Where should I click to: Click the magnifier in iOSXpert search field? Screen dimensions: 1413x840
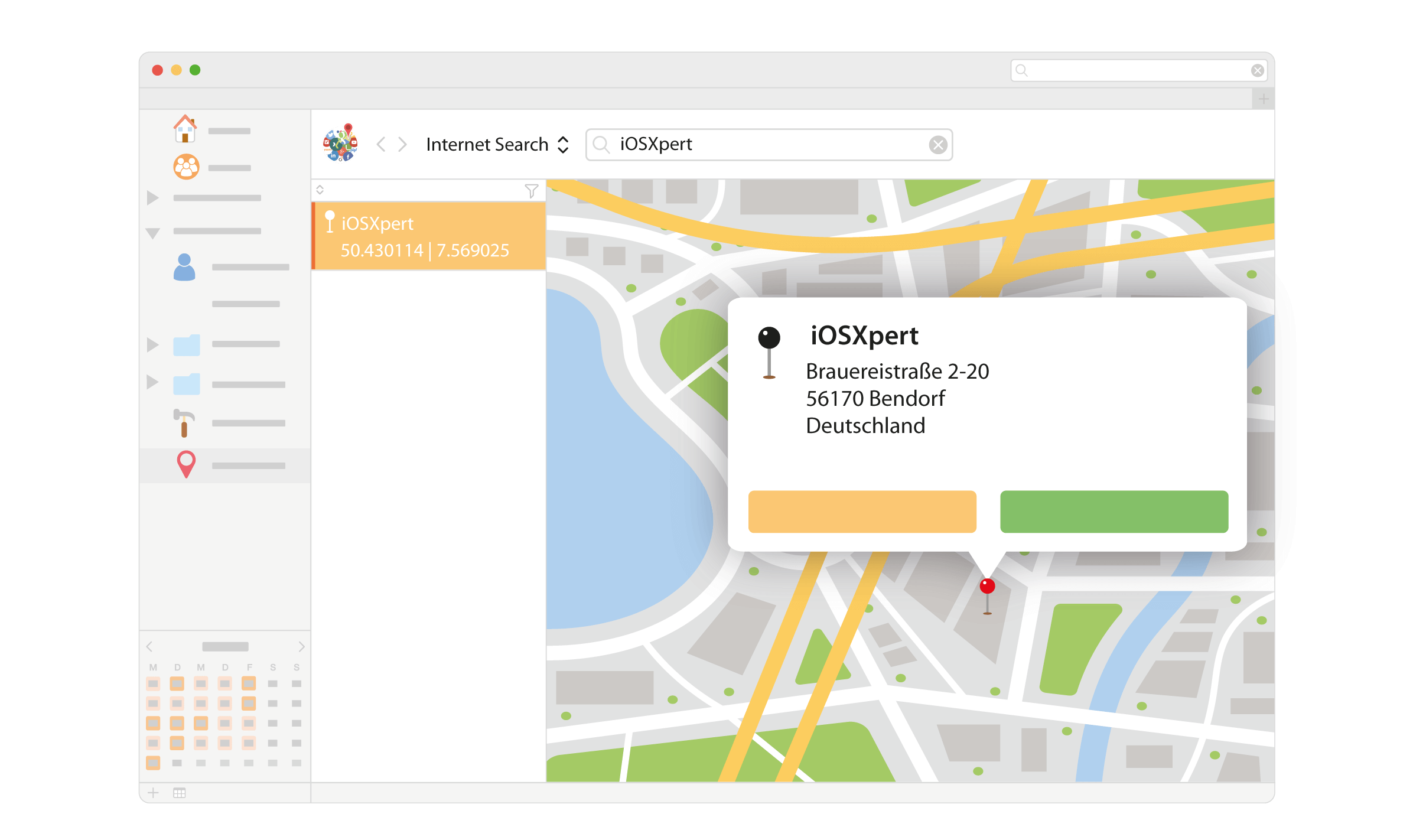(601, 145)
